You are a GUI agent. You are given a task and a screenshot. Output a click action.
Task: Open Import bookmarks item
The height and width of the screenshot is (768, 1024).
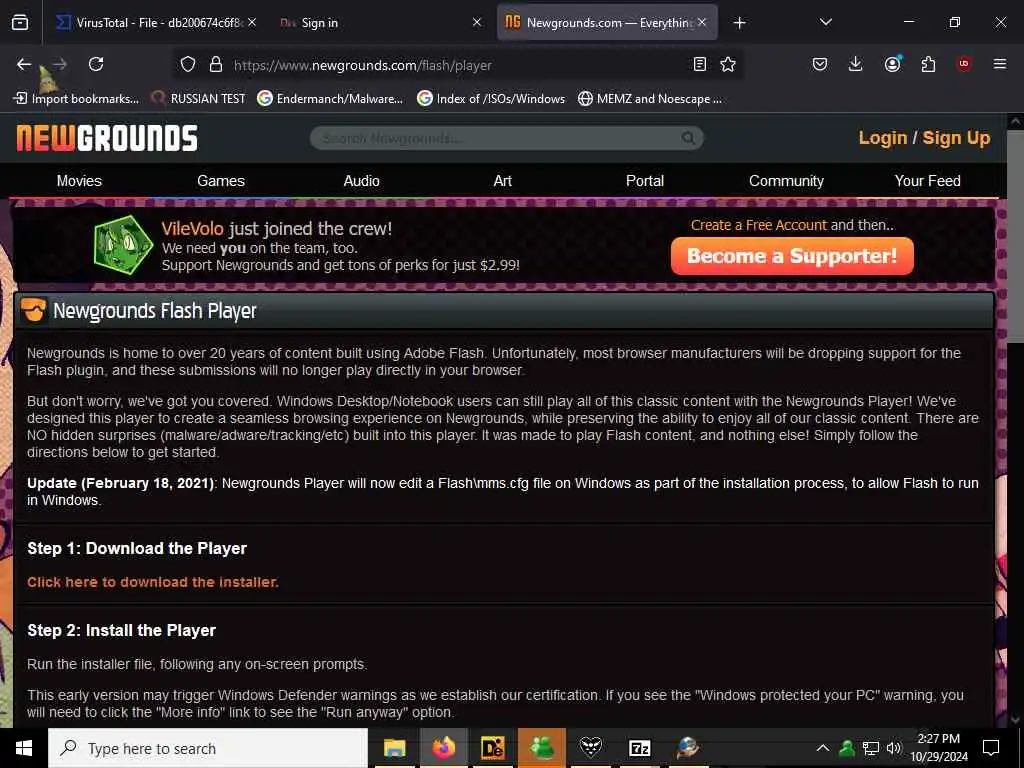[76, 99]
